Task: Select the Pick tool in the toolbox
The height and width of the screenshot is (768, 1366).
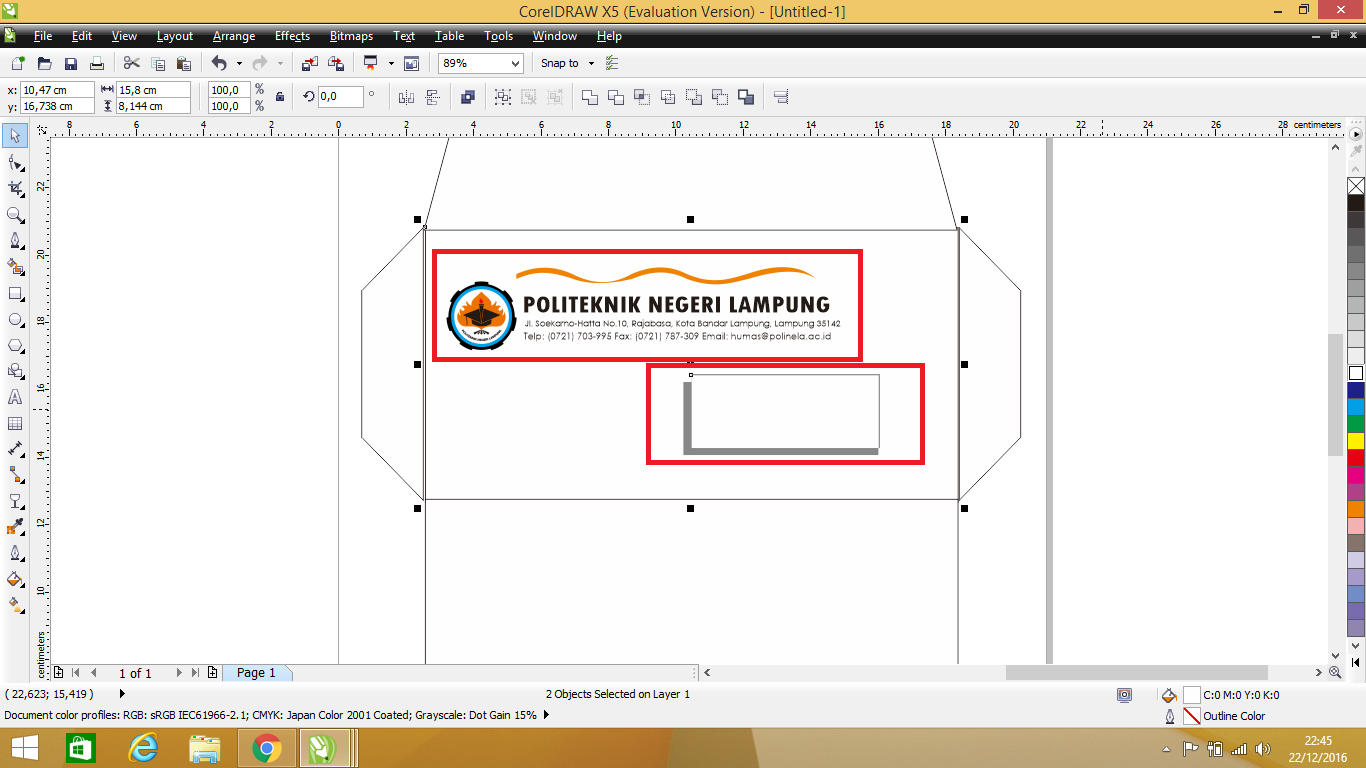Action: tap(15, 136)
